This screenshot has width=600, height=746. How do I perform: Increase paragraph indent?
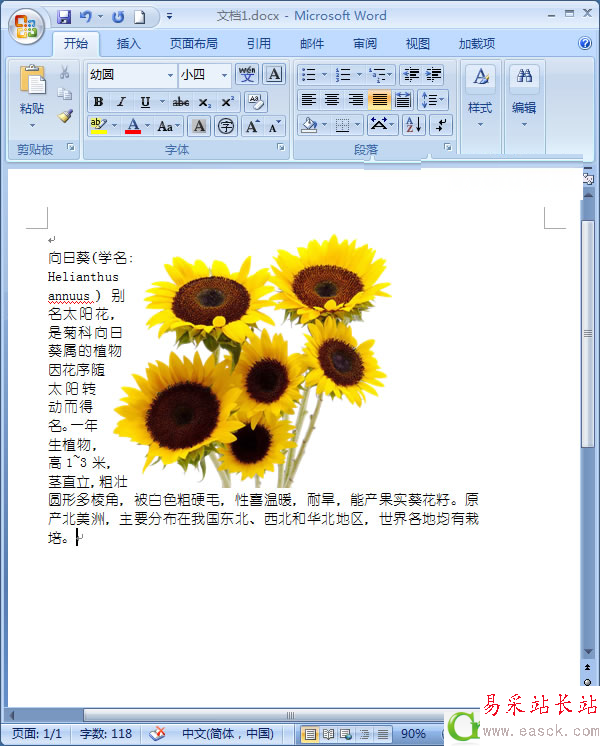click(x=433, y=75)
